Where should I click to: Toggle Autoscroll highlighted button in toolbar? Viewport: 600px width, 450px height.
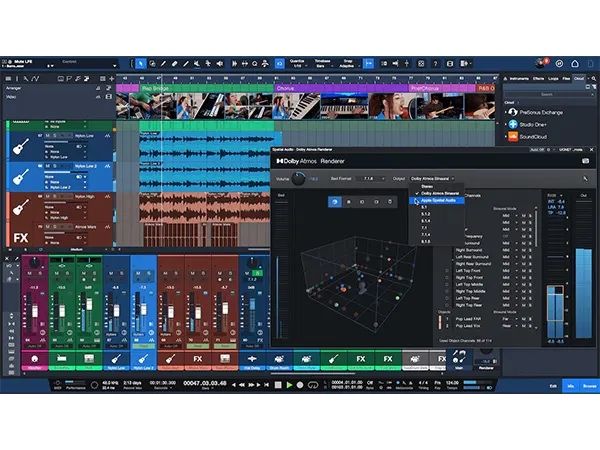(279, 64)
